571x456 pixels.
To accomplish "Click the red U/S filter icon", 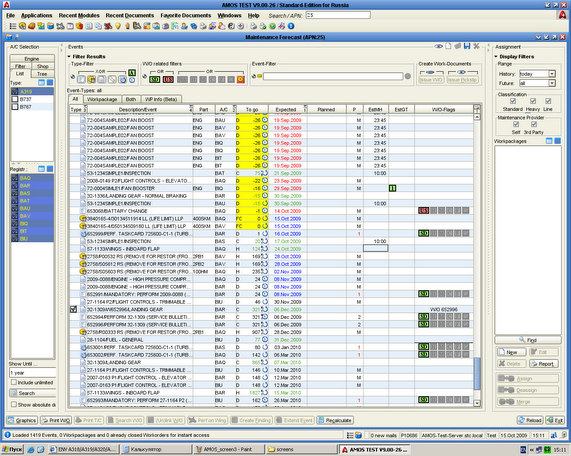I will [x=168, y=79].
